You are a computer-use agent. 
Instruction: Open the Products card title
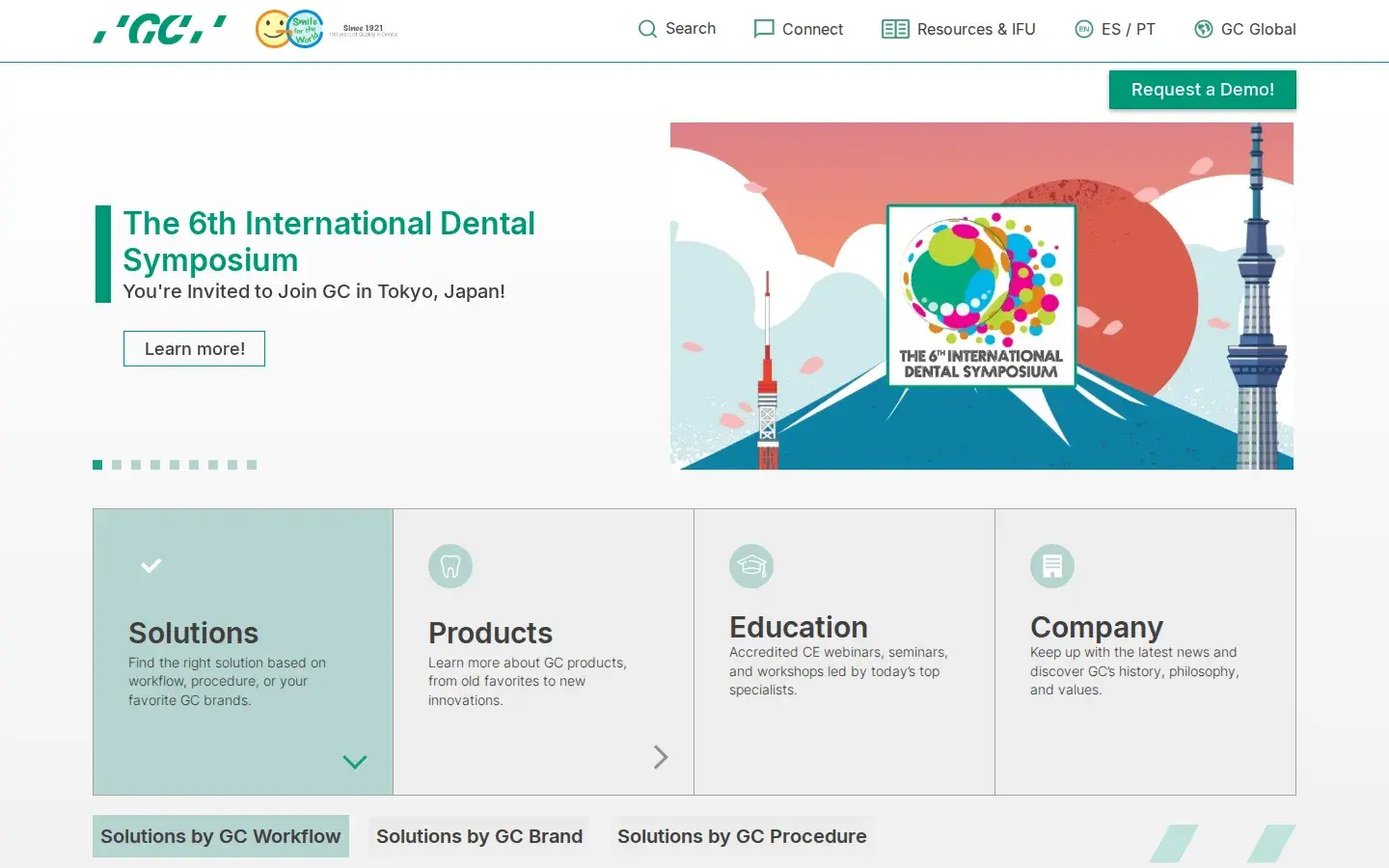click(x=491, y=633)
